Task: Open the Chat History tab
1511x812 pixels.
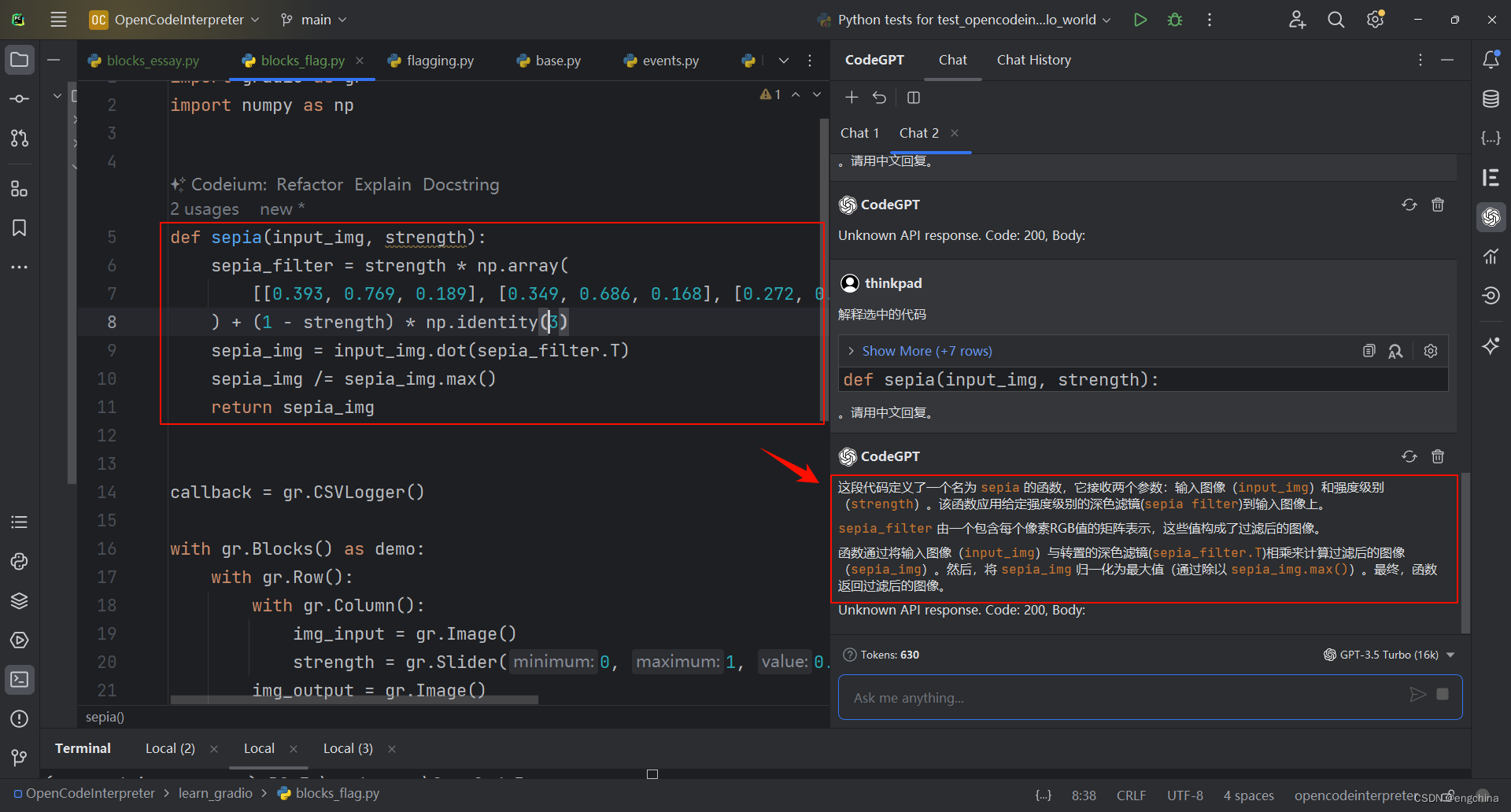Action: coord(1033,60)
